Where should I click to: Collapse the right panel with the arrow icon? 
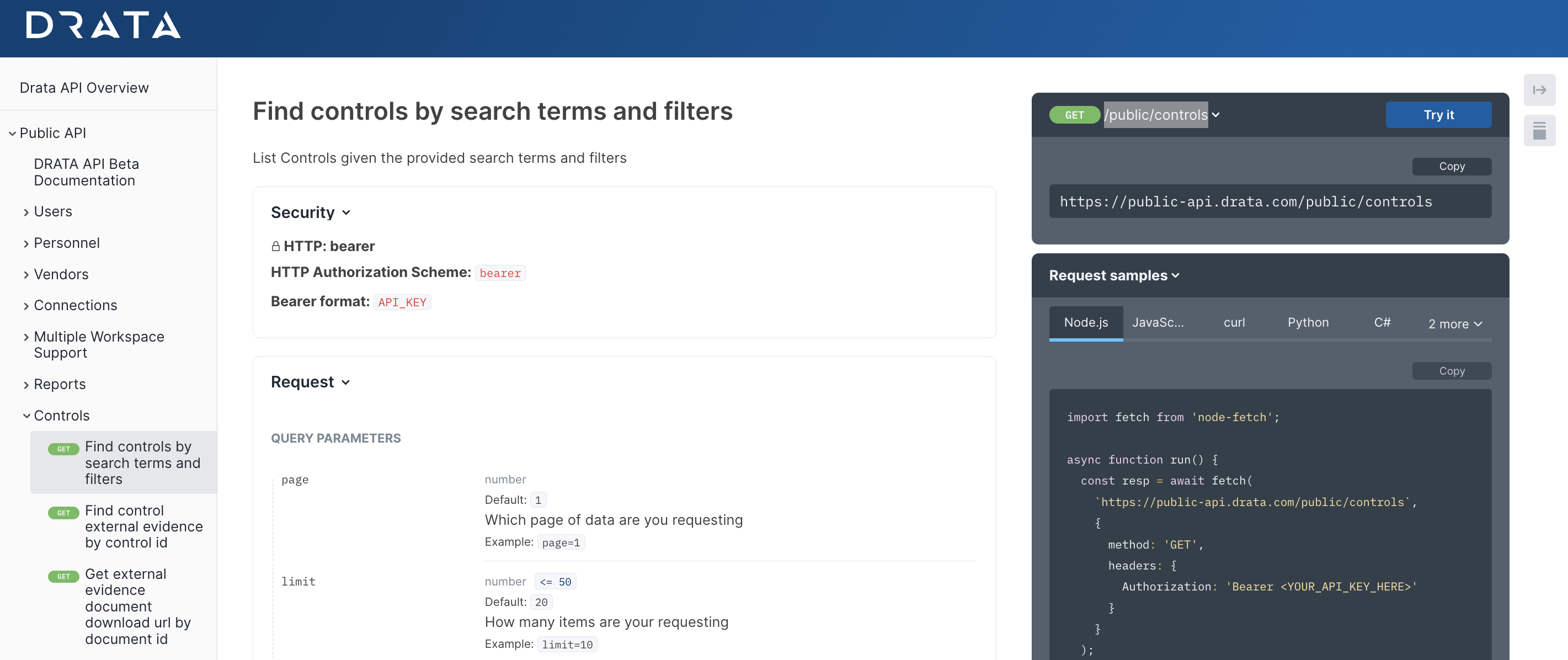point(1539,90)
